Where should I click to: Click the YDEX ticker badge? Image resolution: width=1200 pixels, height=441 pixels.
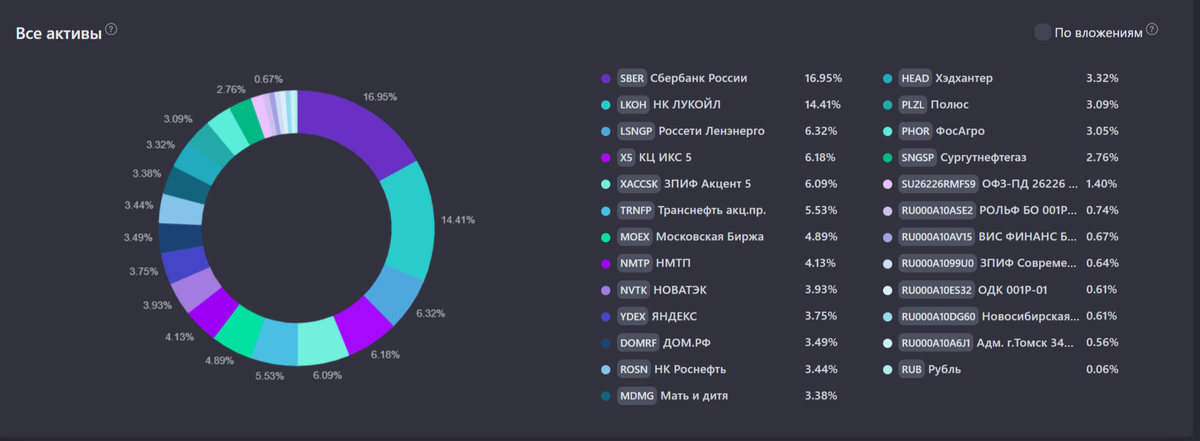point(633,316)
